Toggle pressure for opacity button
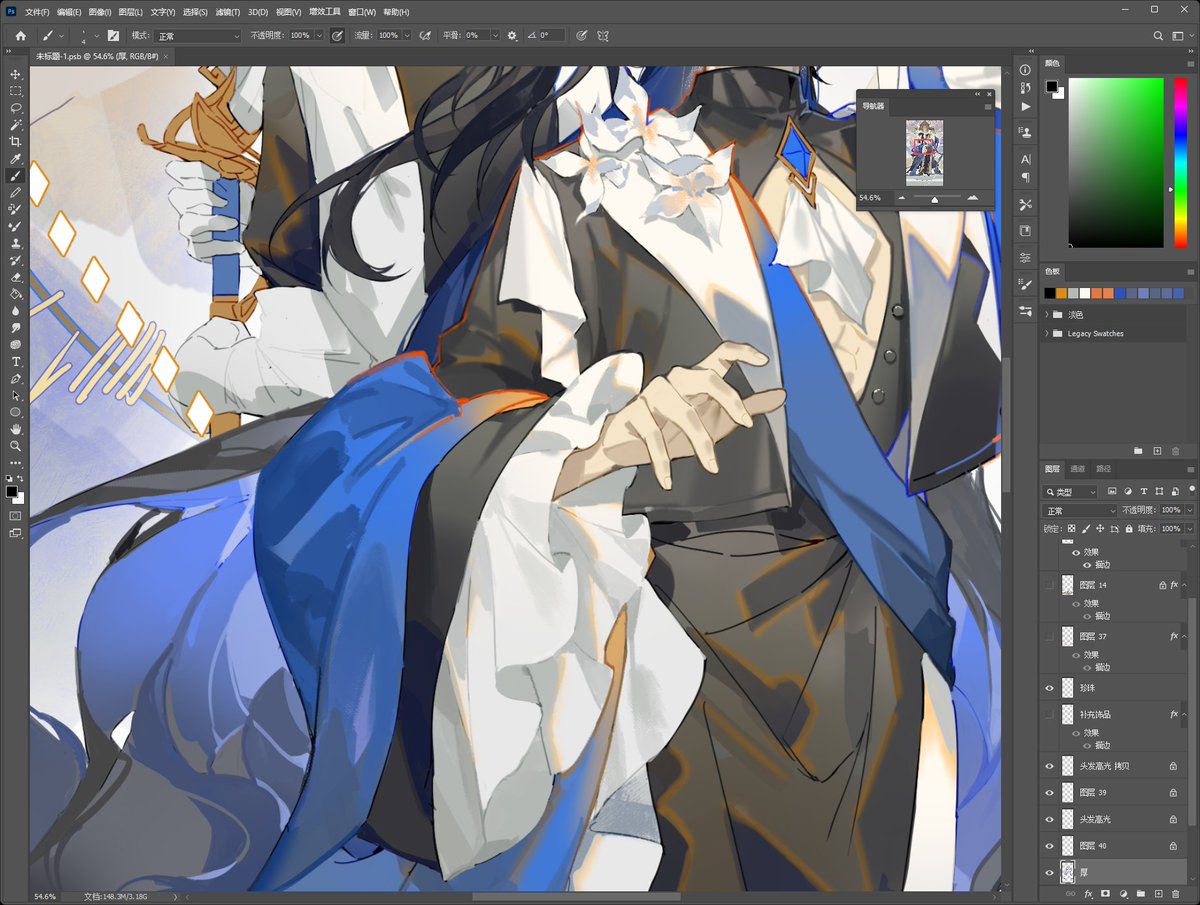Viewport: 1200px width, 905px height. tap(337, 35)
